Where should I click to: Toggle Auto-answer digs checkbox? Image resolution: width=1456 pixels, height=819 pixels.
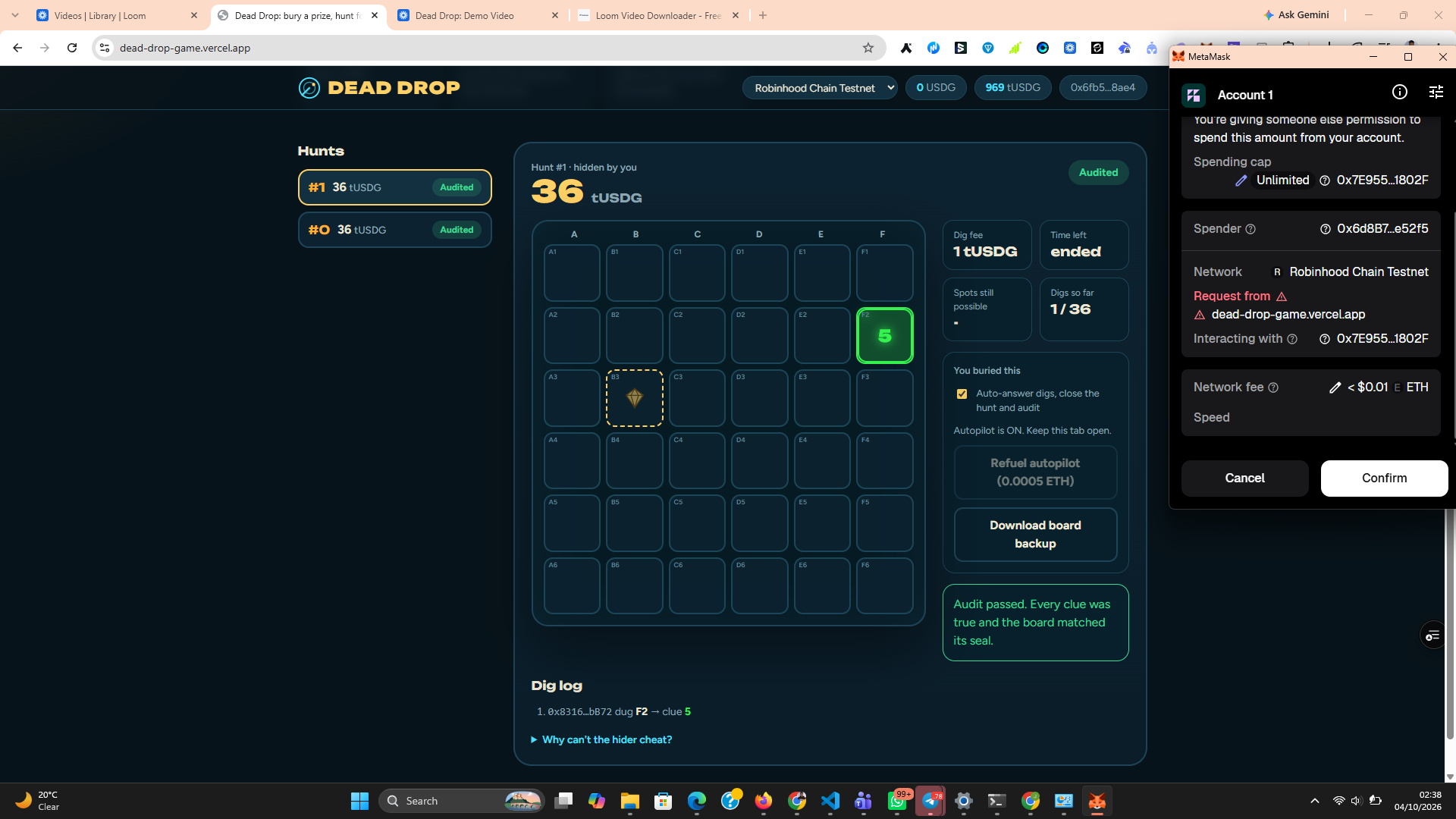coord(962,394)
